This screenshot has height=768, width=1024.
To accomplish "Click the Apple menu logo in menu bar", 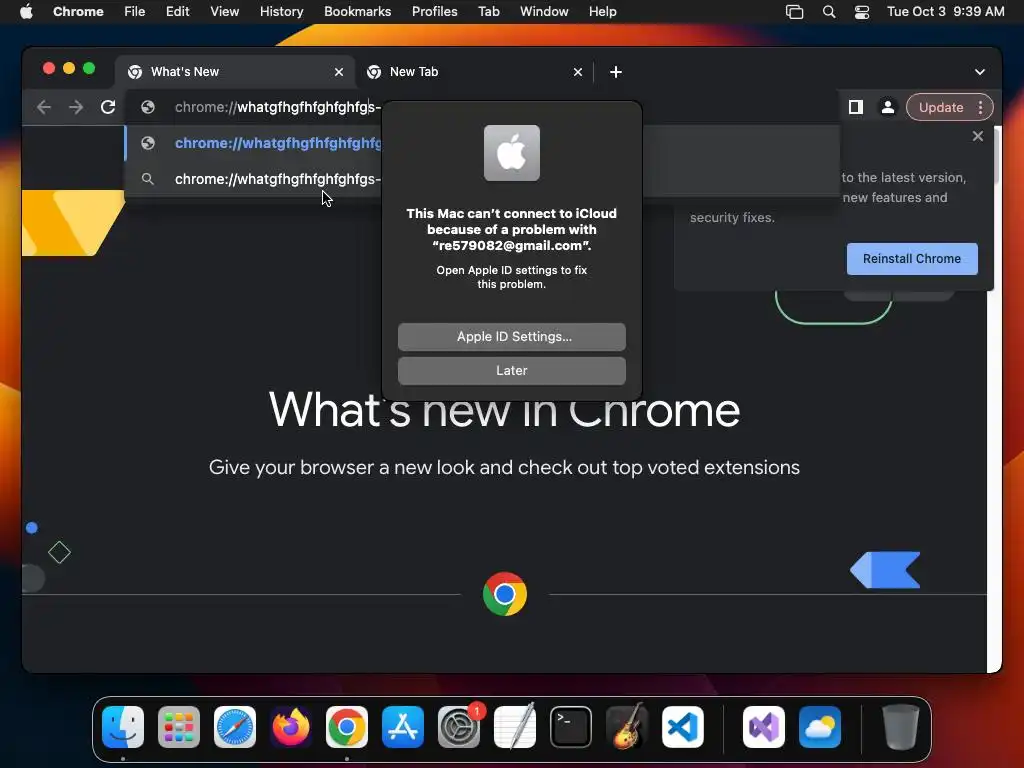I will [26, 11].
